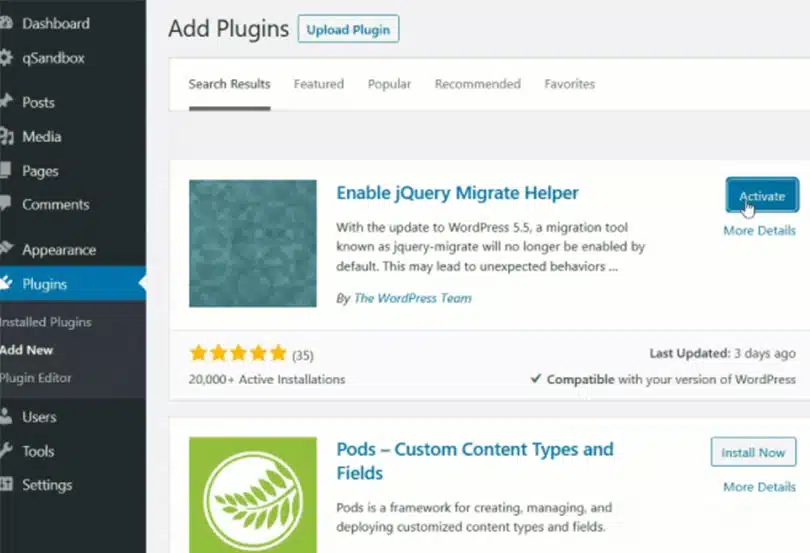Screen dimensions: 810x553
Task: Click the Users icon in sidebar
Action: (x=6, y=417)
